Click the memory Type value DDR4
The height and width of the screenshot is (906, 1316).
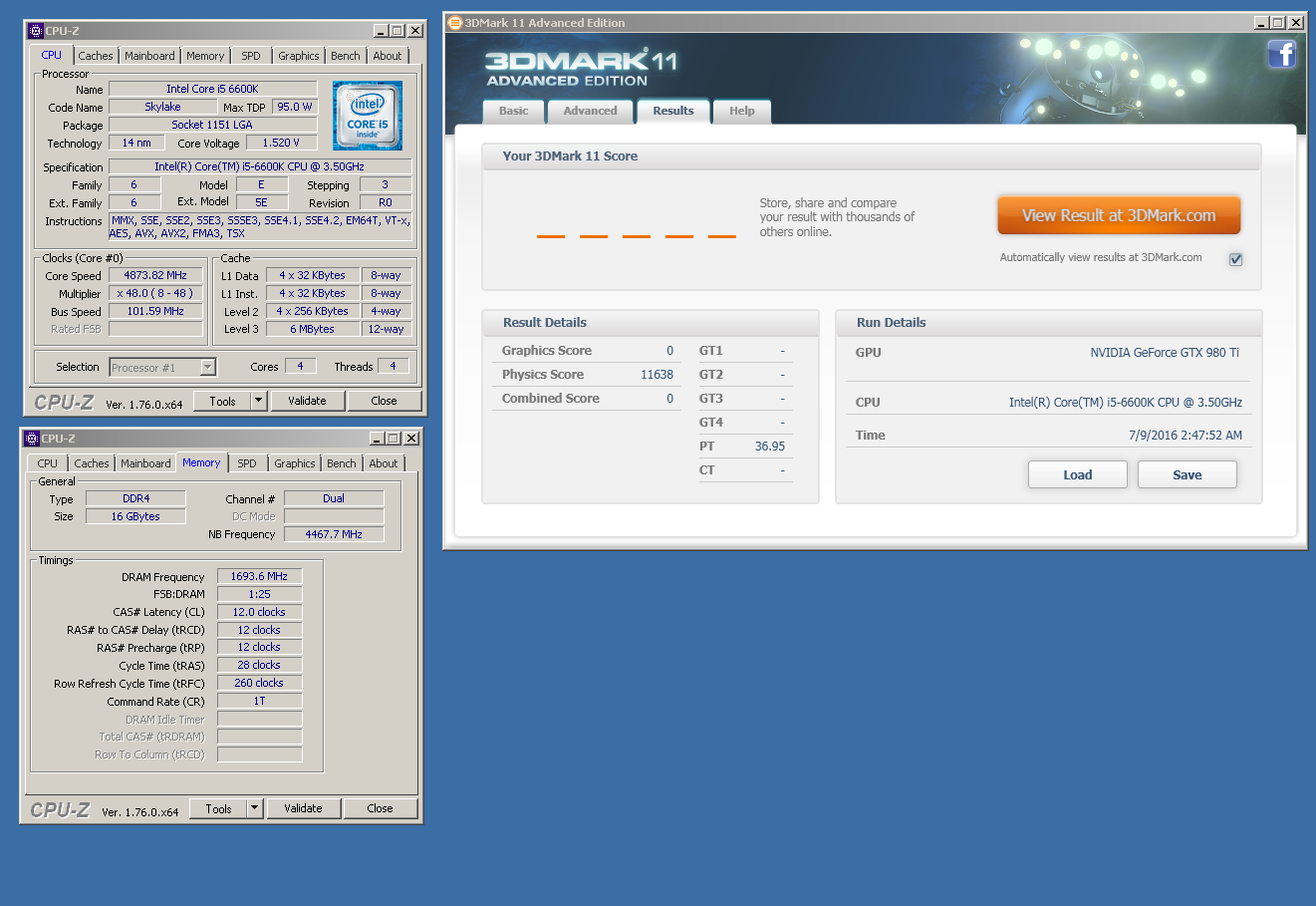[135, 498]
